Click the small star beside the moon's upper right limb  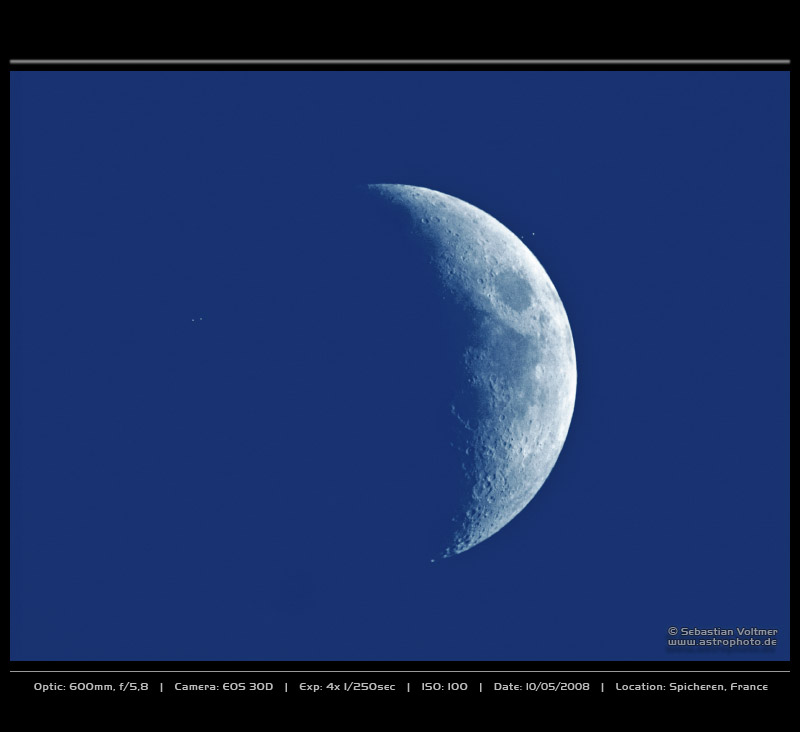[x=532, y=235]
